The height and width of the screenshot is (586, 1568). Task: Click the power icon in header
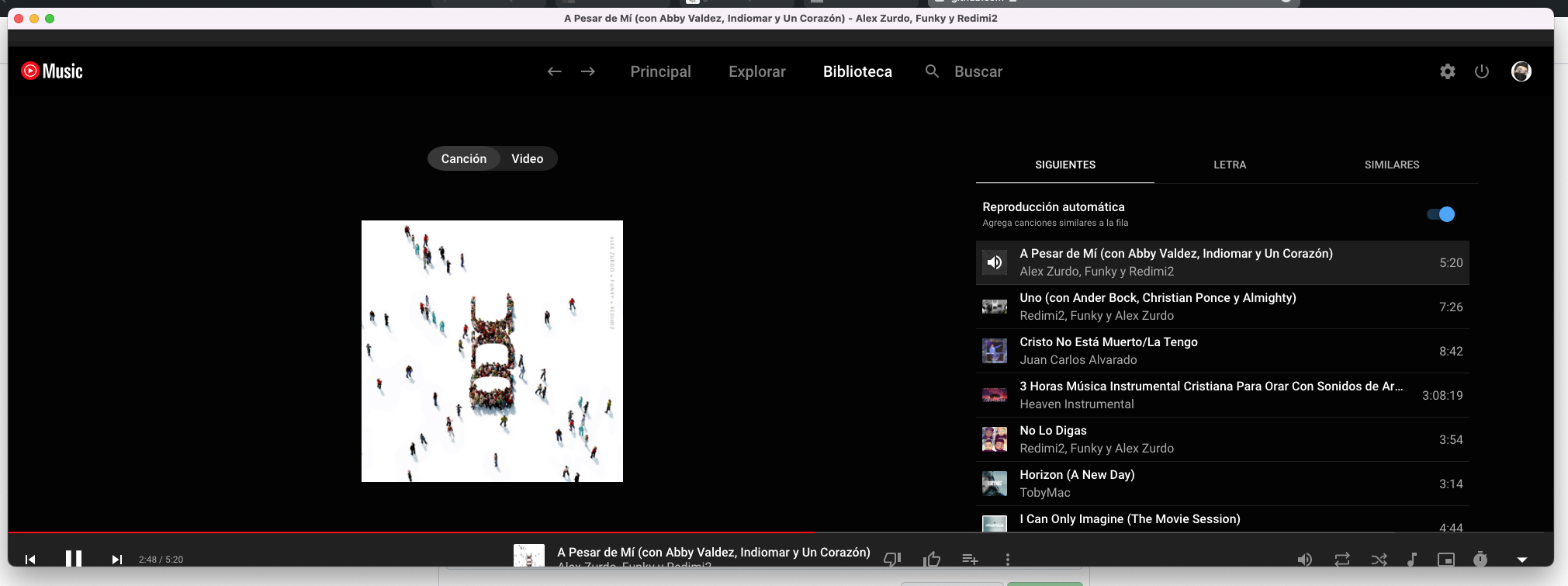(1482, 71)
